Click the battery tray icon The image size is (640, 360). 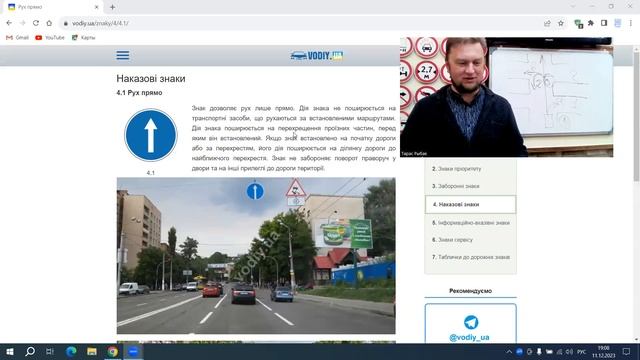549,351
